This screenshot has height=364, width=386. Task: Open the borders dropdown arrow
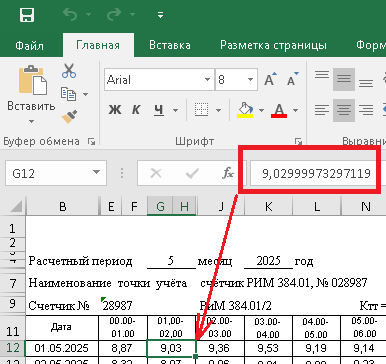coord(218,110)
